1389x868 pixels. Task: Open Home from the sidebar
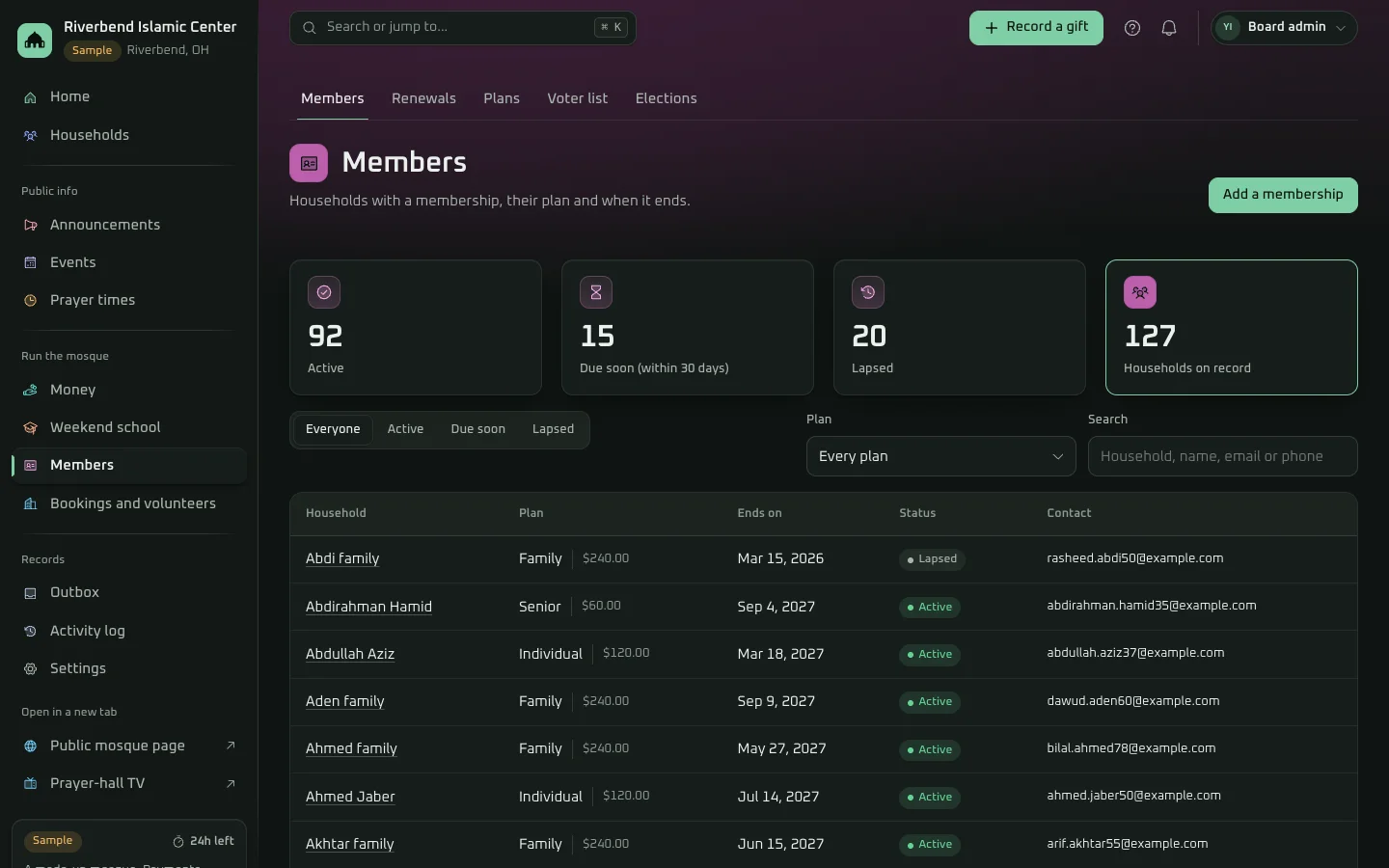tap(129, 96)
